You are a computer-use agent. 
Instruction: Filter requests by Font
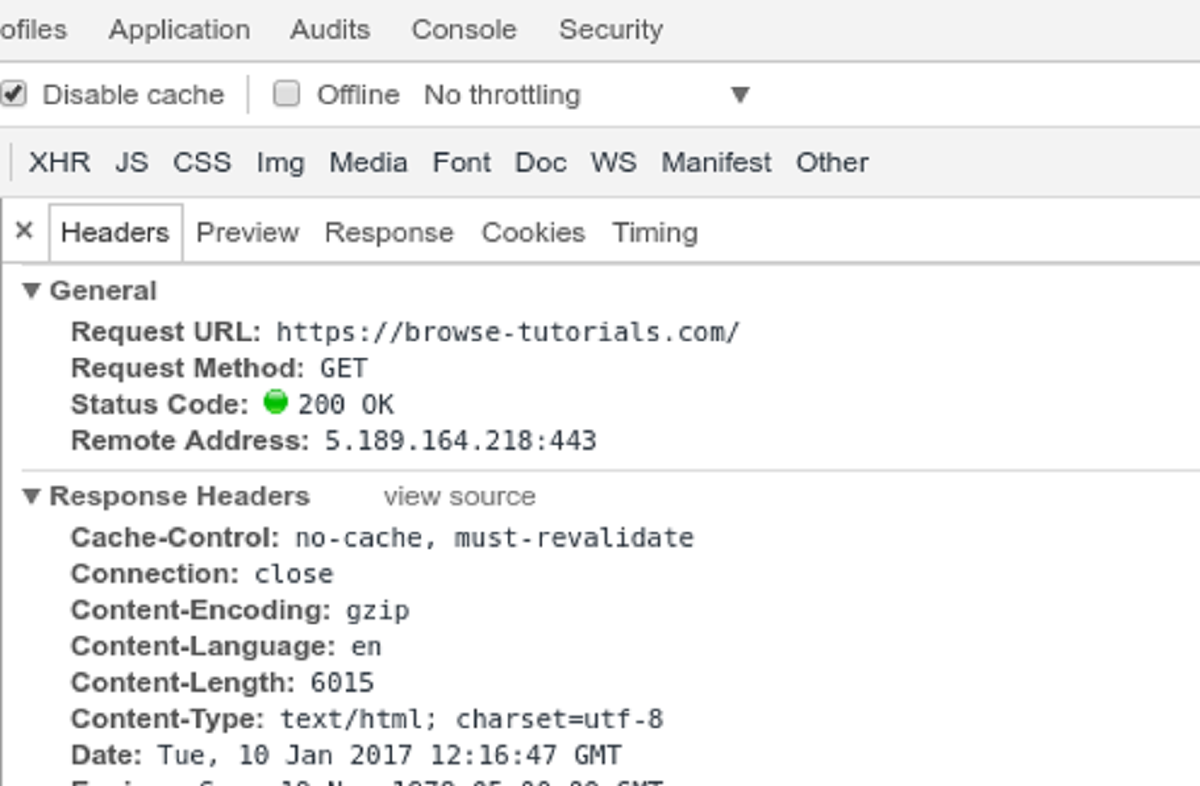(461, 162)
